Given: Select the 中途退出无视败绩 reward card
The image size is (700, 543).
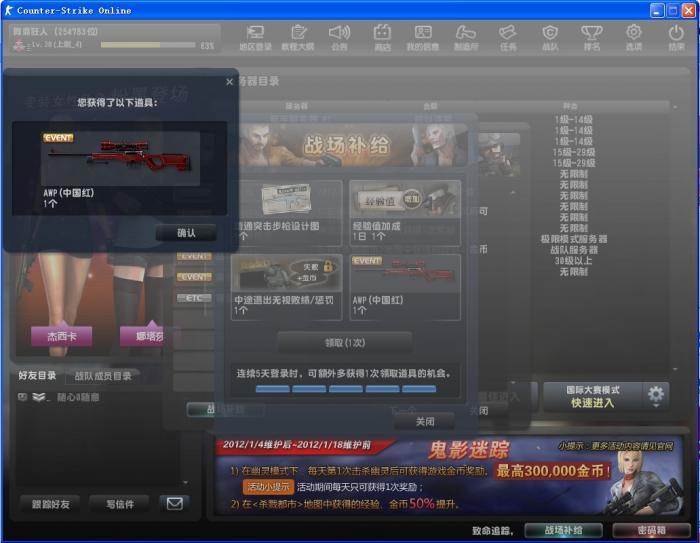Looking at the screenshot, I should tap(287, 287).
